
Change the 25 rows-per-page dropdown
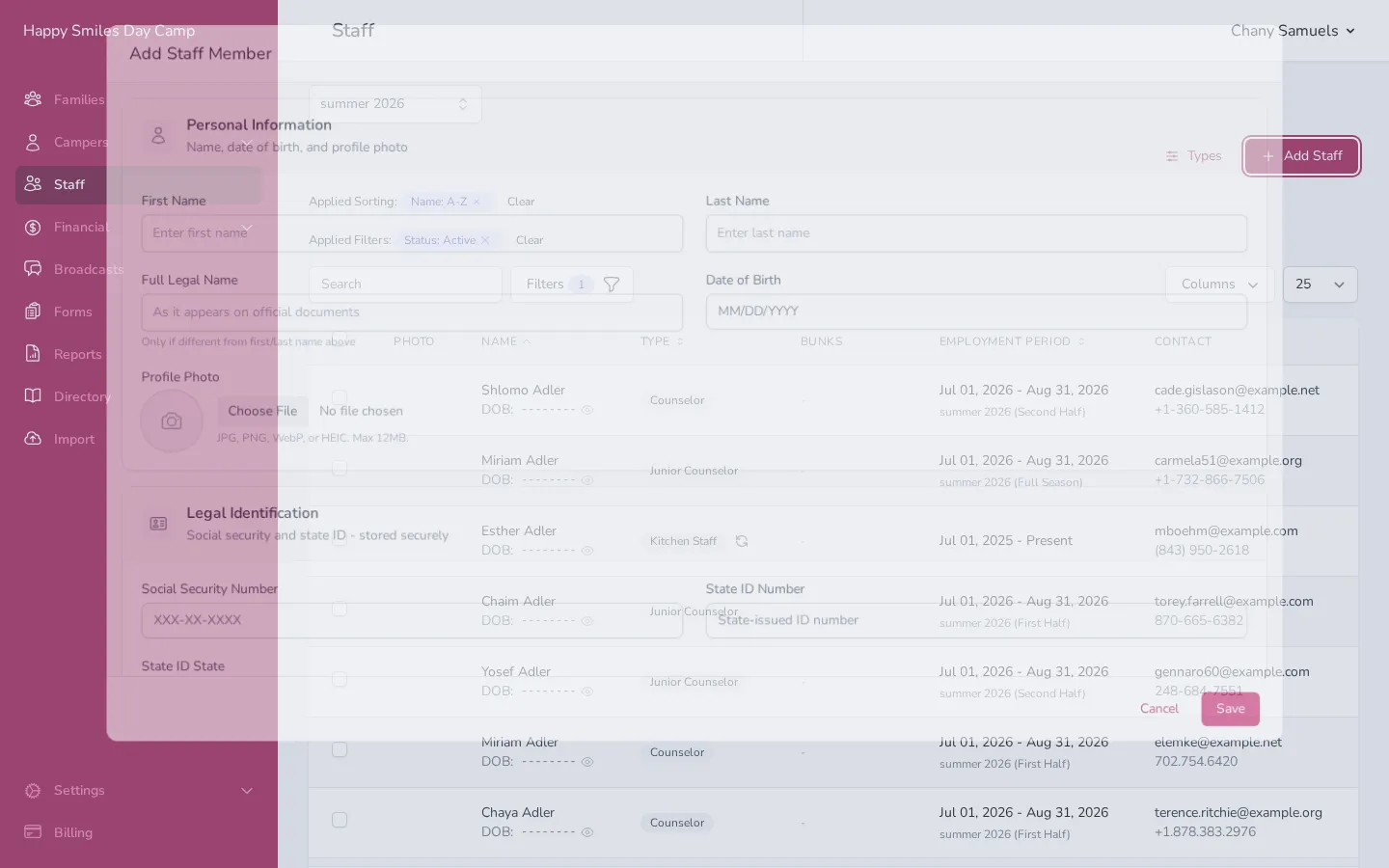(x=1321, y=285)
